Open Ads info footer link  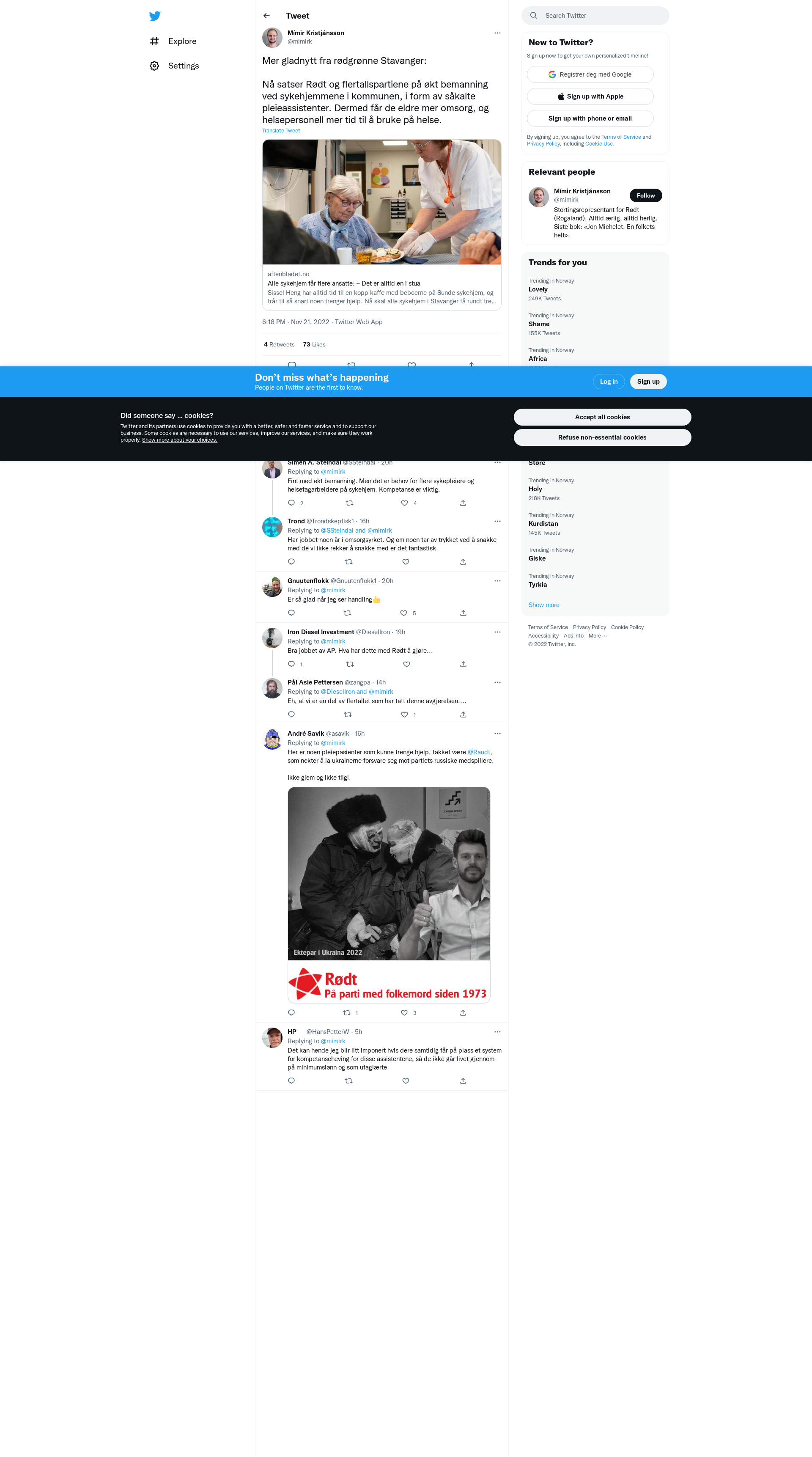tap(573, 636)
